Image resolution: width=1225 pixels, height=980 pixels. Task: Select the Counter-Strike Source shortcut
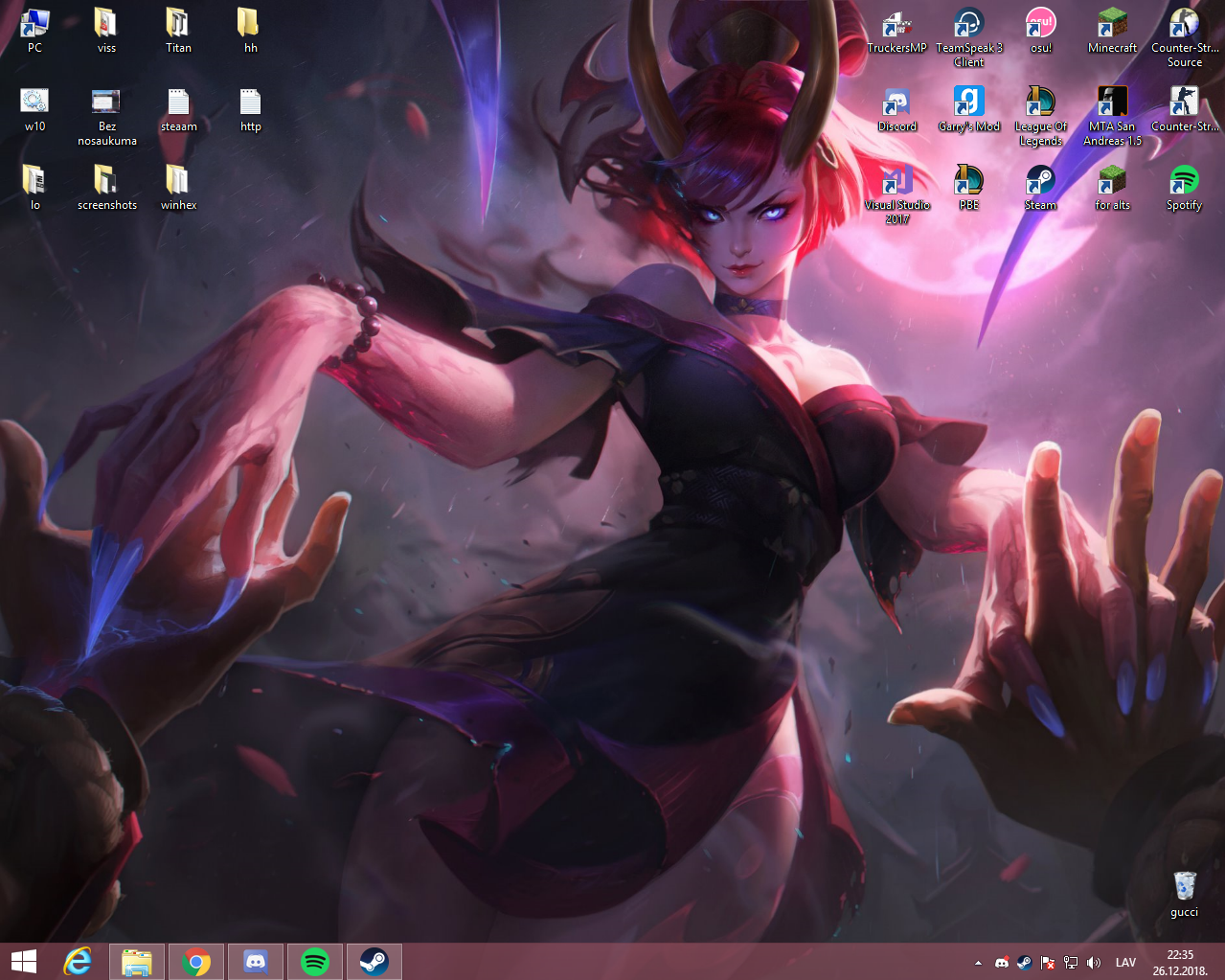[1184, 36]
